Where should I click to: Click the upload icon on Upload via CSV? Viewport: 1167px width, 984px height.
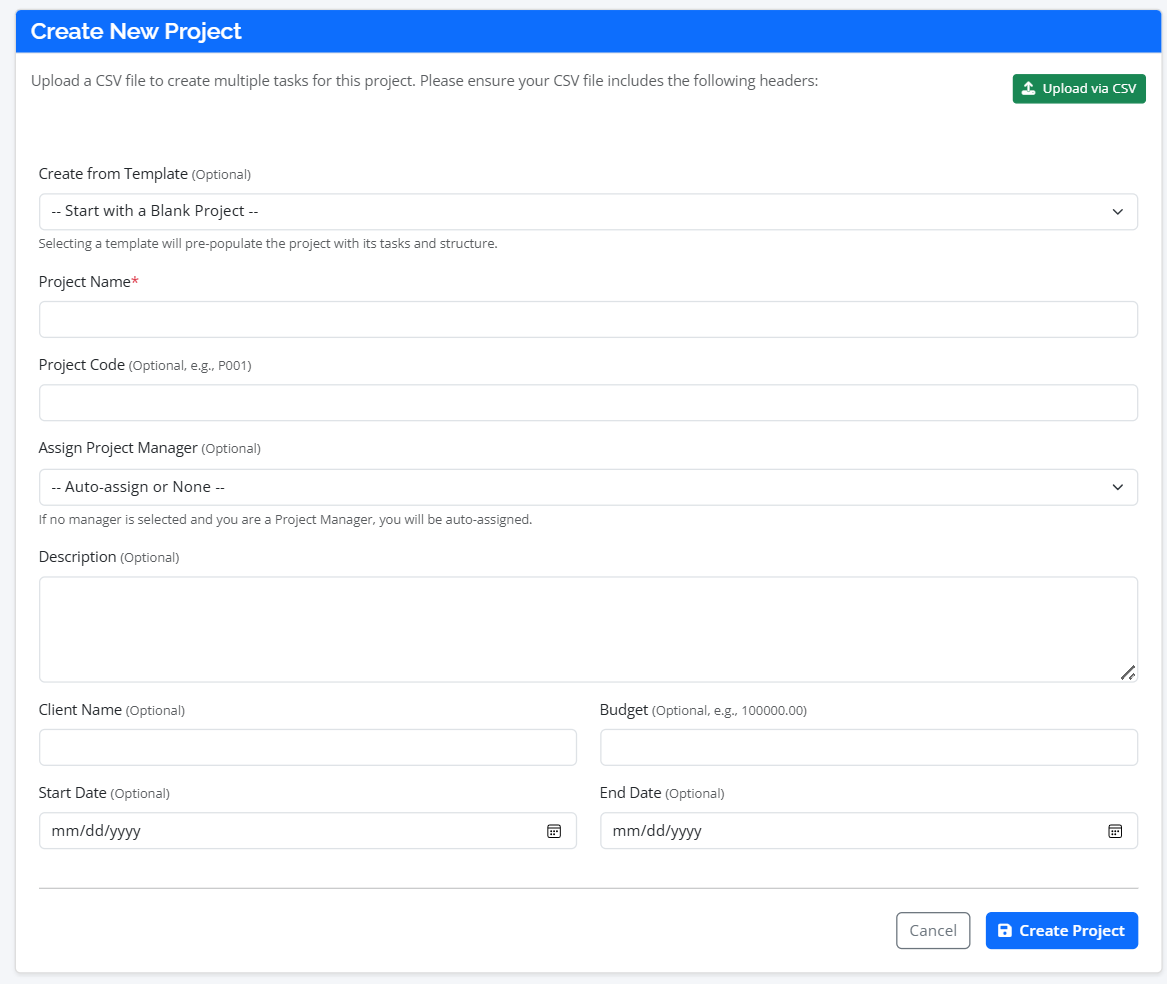(x=1027, y=88)
